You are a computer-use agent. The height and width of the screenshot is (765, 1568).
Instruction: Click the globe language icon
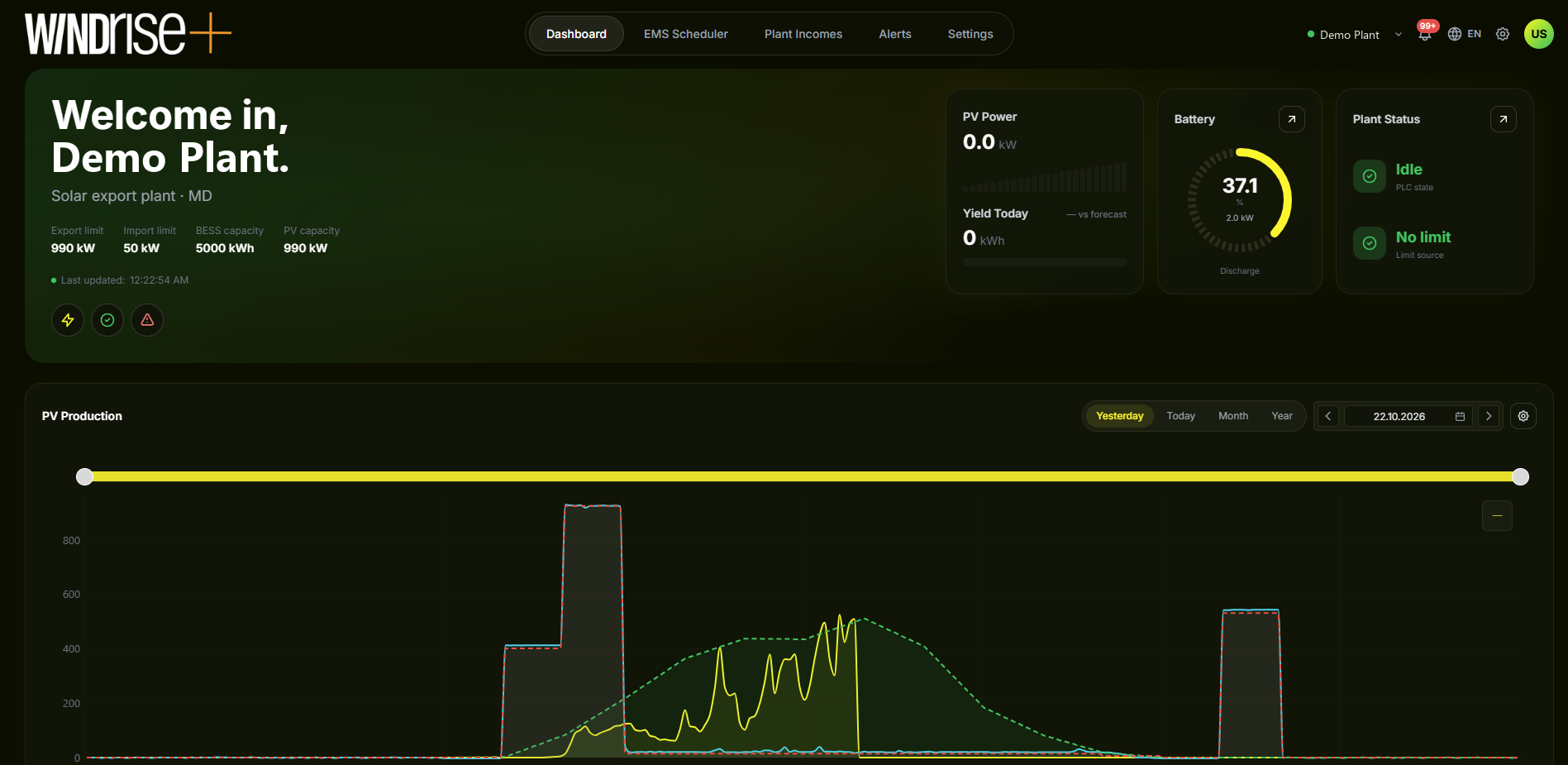pos(1455,34)
